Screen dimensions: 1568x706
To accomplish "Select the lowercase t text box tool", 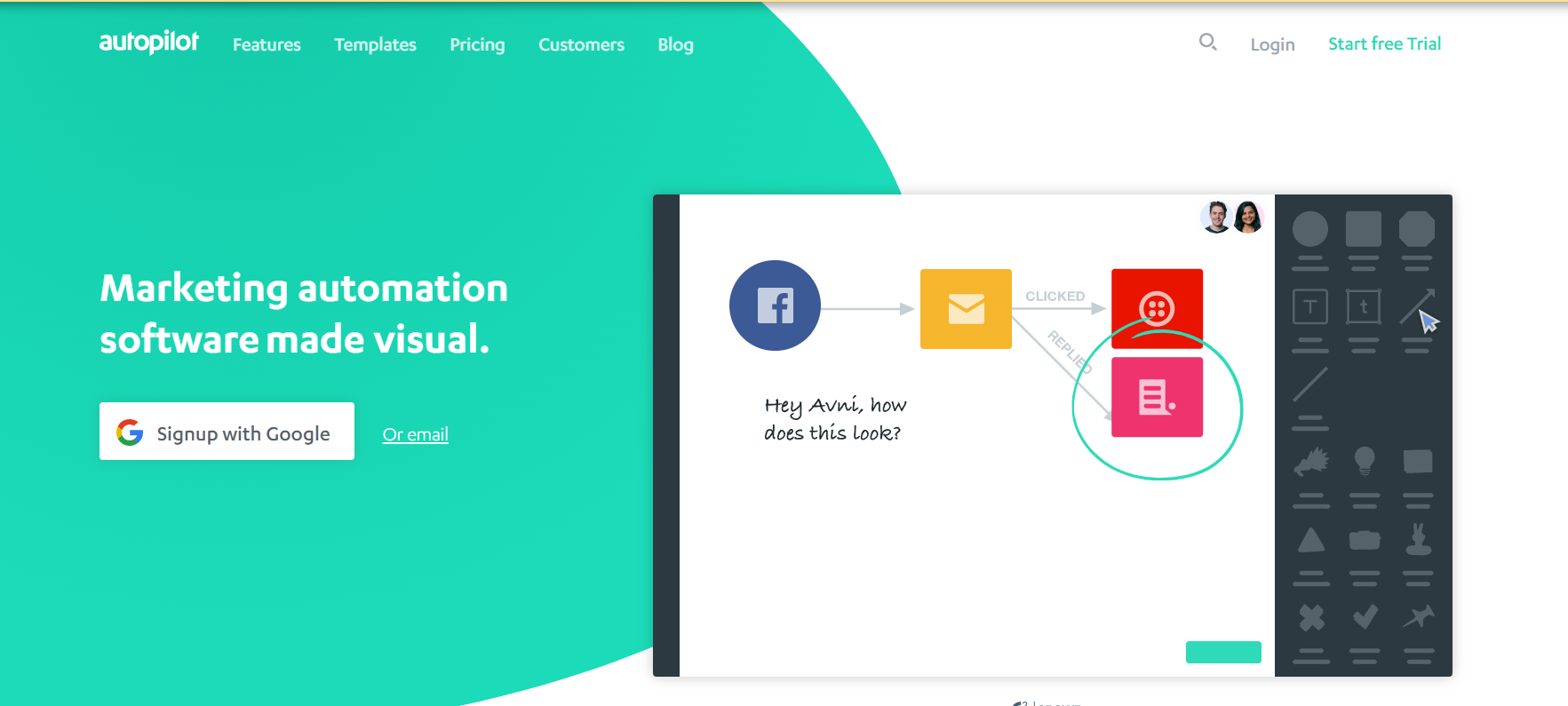I will tap(1364, 307).
